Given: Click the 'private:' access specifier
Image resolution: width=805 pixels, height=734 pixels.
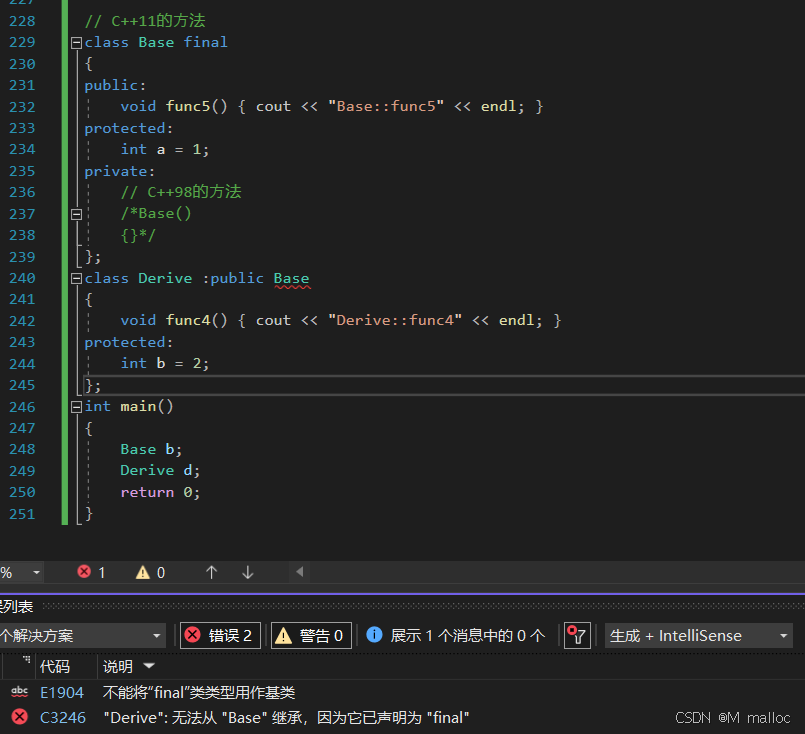Looking at the screenshot, I should pos(120,171).
